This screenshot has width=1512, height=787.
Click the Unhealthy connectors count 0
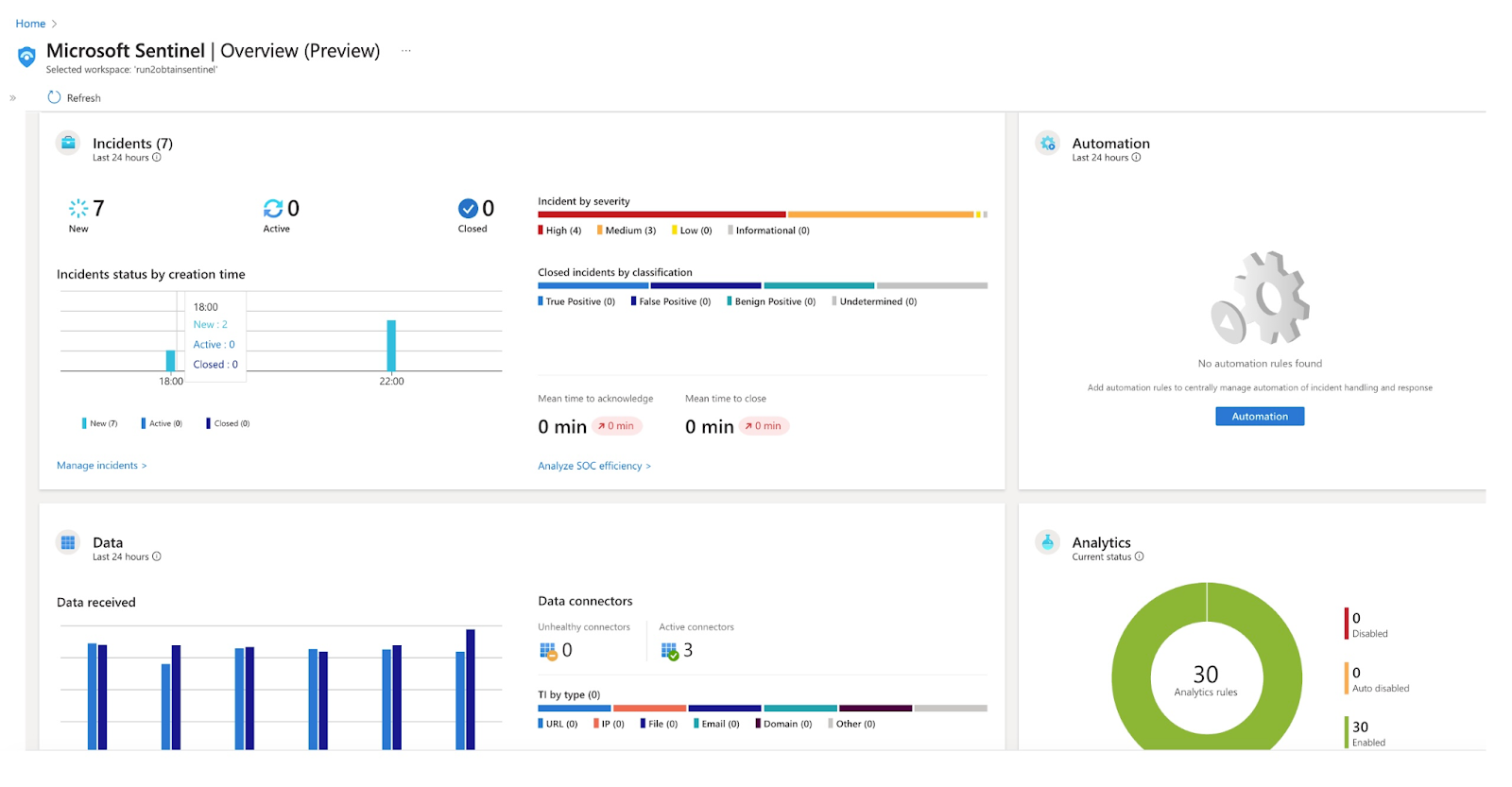(x=567, y=650)
